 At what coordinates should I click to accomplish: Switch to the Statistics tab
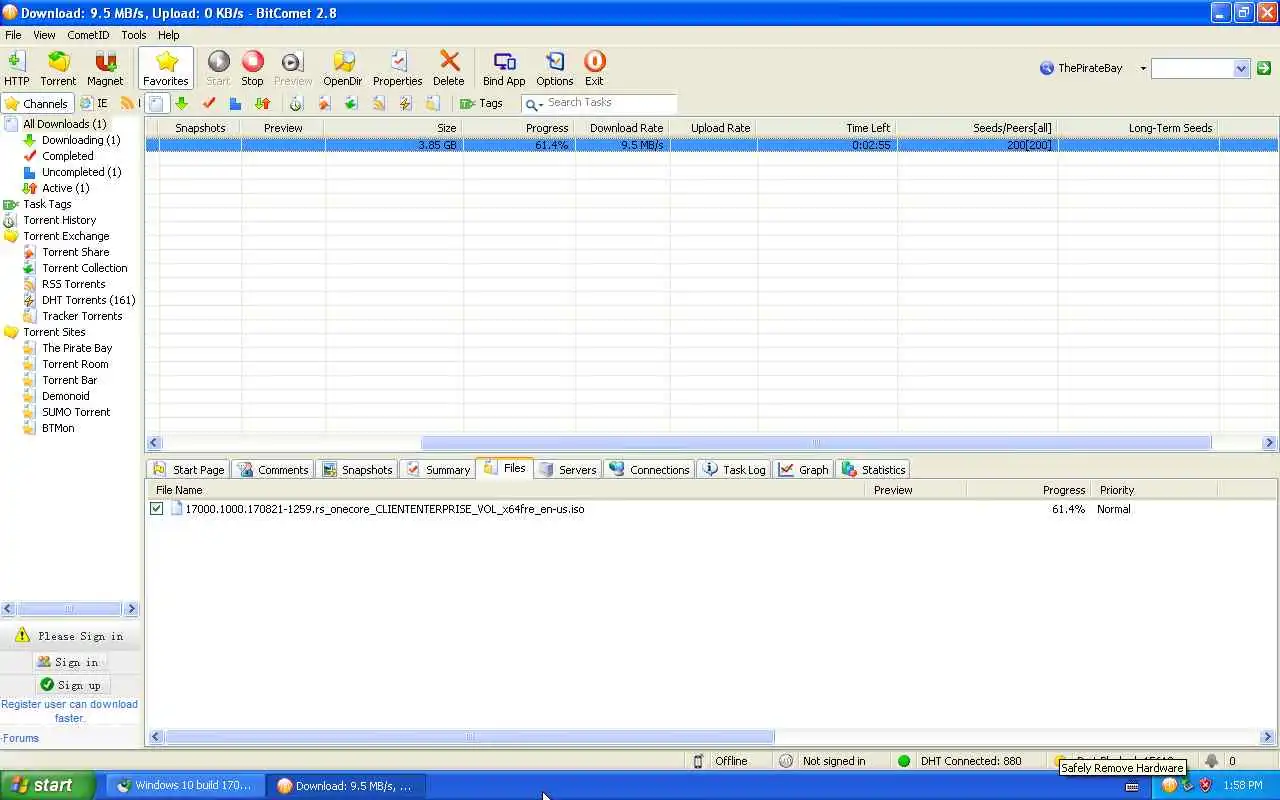coord(874,469)
